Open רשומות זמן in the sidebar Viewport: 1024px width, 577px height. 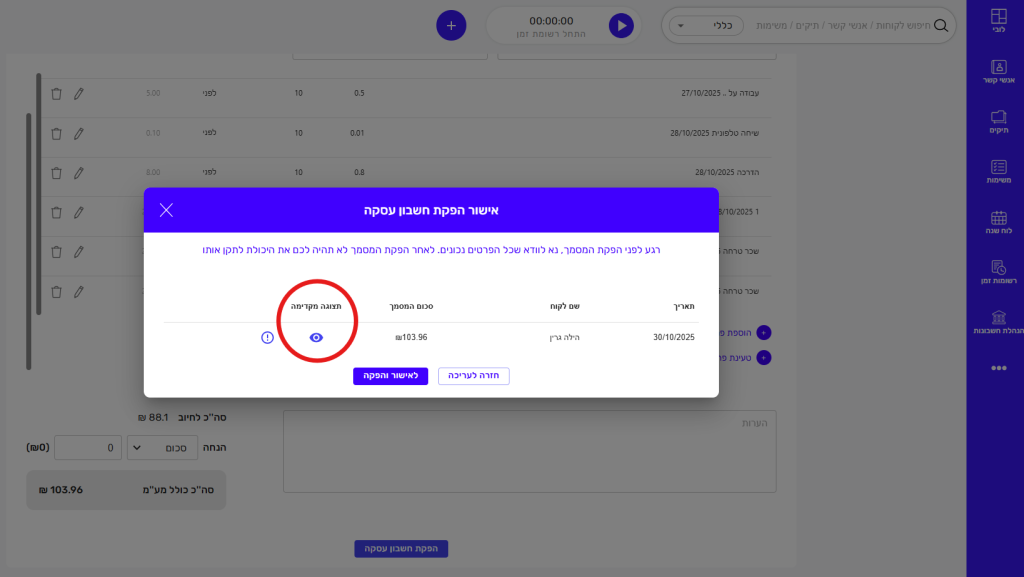coord(998,272)
